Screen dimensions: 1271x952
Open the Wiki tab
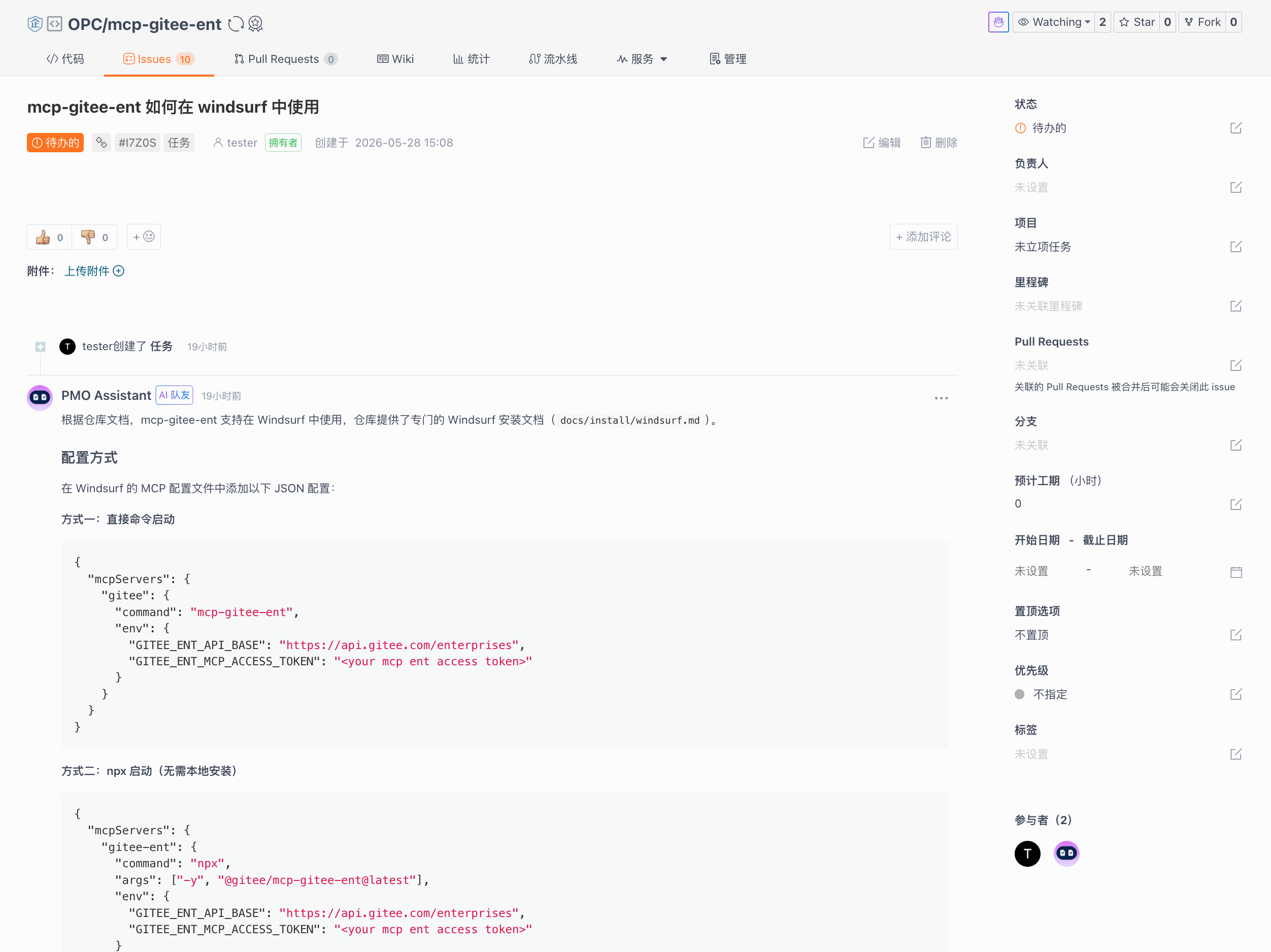[x=395, y=59]
